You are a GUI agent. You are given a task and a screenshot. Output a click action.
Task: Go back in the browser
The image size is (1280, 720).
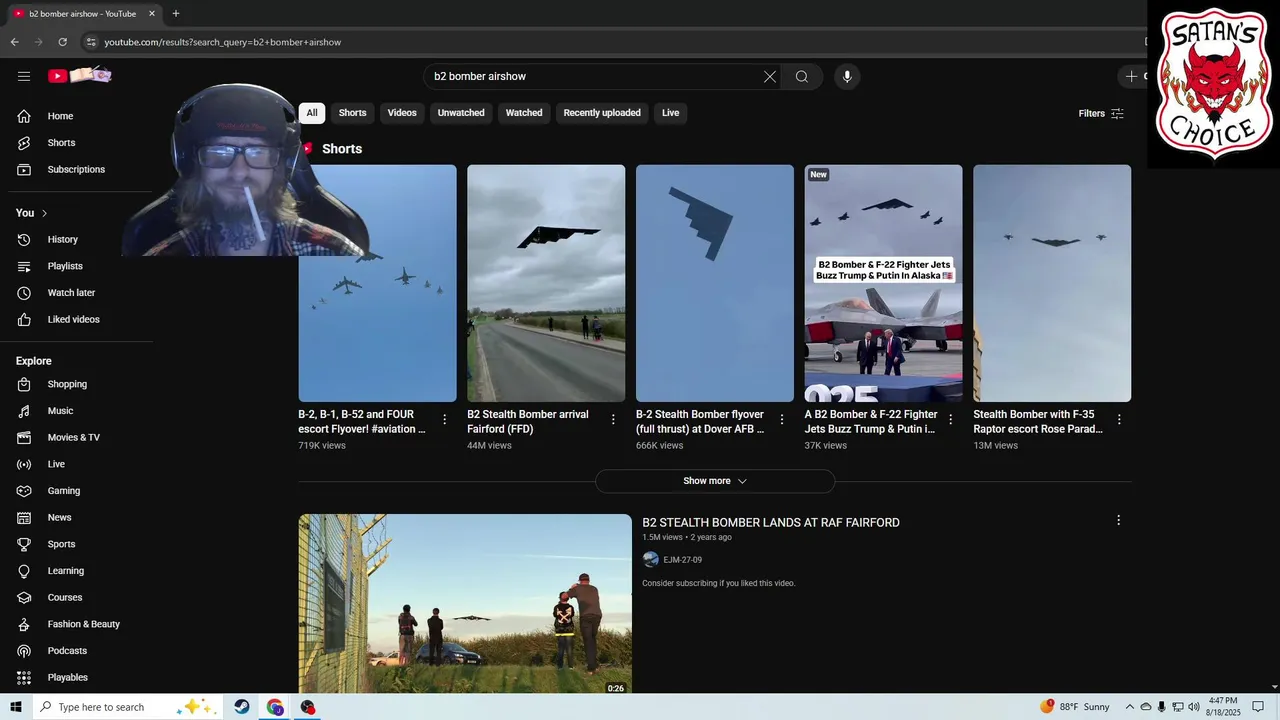coord(14,42)
